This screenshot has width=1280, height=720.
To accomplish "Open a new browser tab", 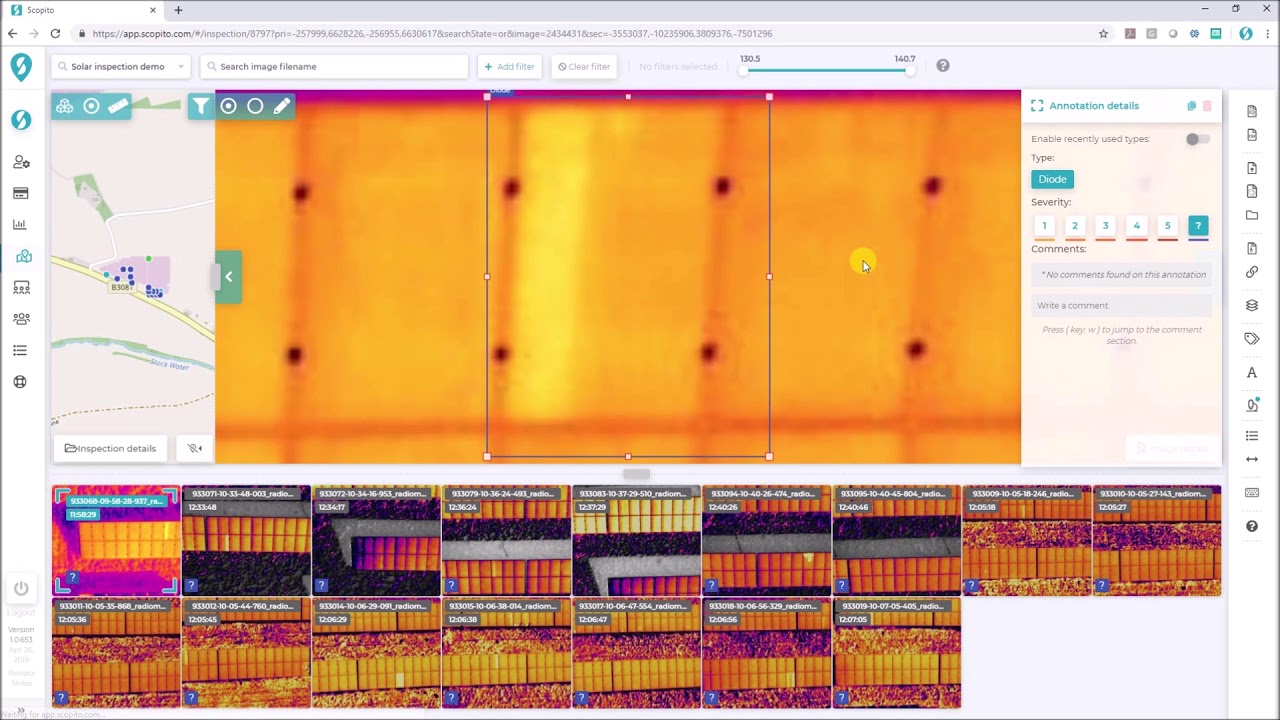I will point(178,10).
